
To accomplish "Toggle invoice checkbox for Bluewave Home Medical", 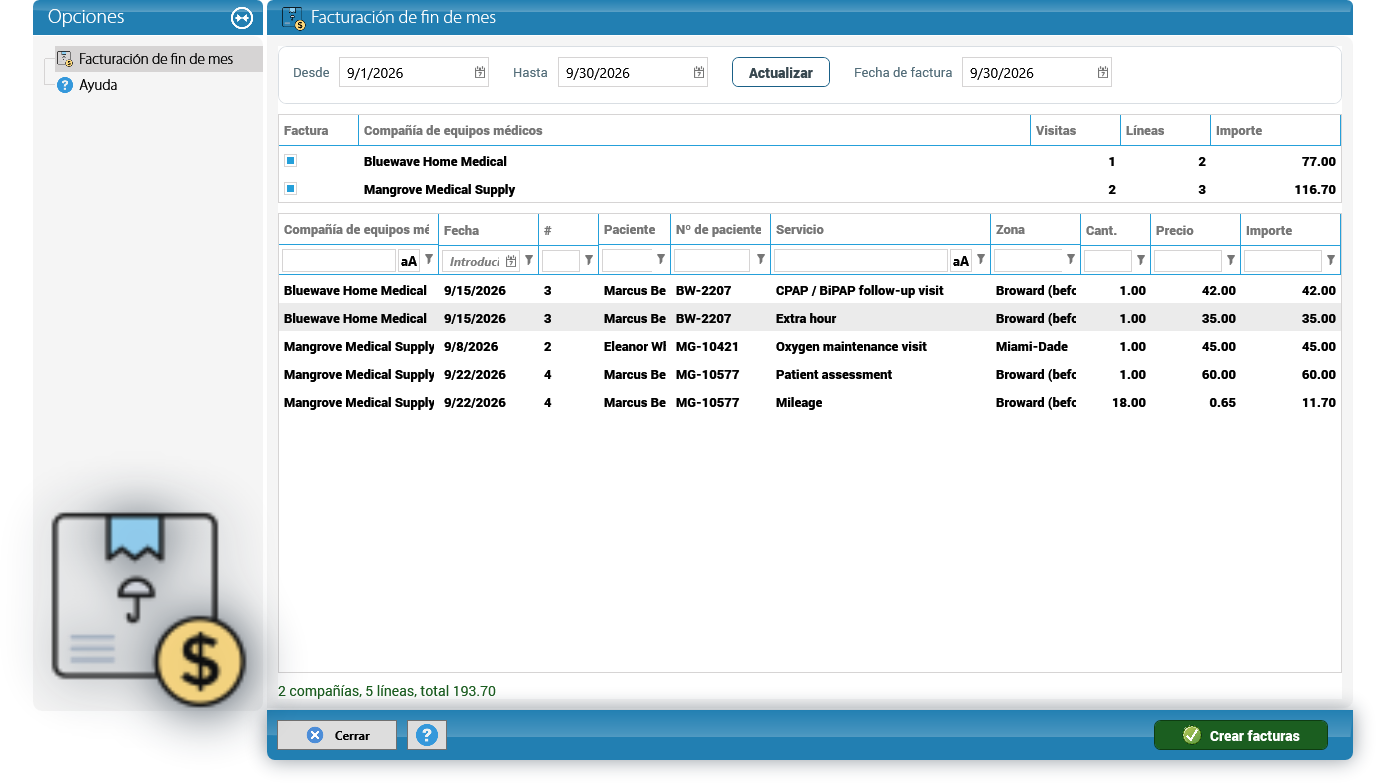I will point(290,160).
